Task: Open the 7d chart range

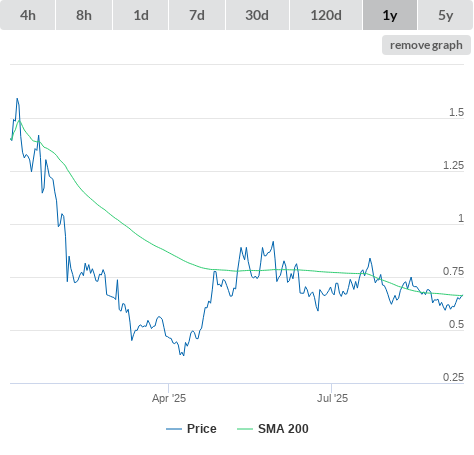Action: tap(197, 15)
